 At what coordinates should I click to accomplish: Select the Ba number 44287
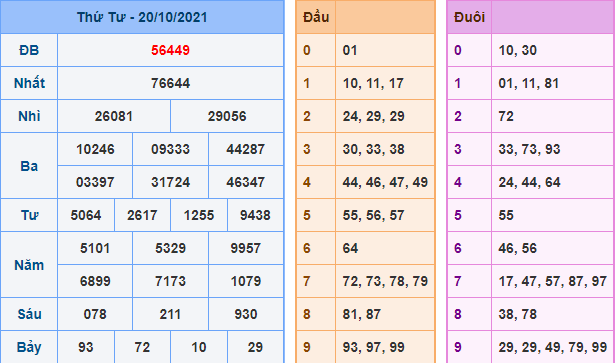point(246,149)
